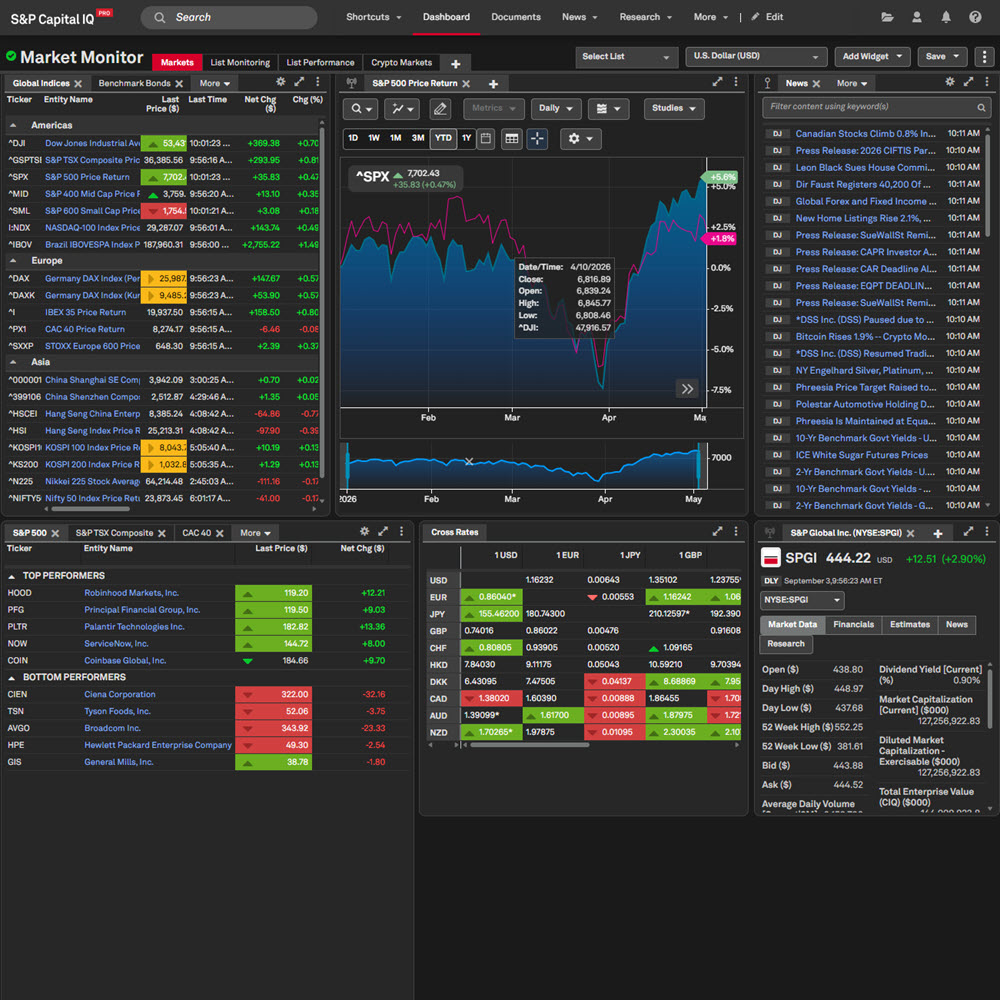Screen dimensions: 1000x1000
Task: Click the Global Indices horizontal scrollbar
Action: 91,510
